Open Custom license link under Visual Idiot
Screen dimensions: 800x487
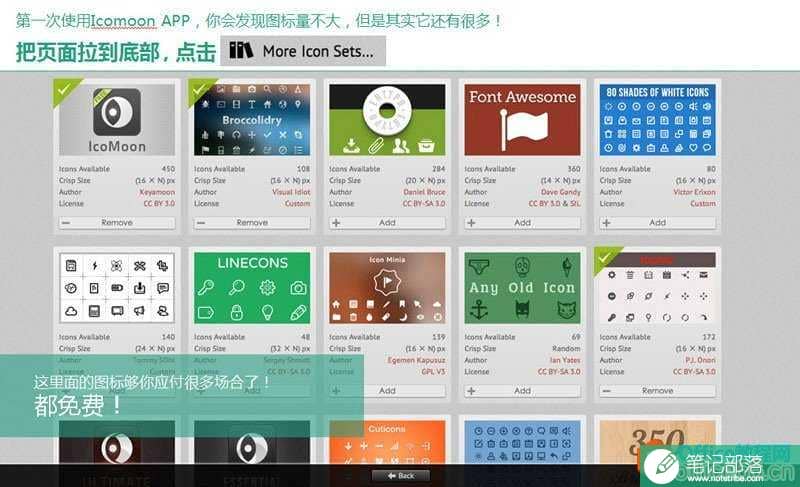(297, 203)
